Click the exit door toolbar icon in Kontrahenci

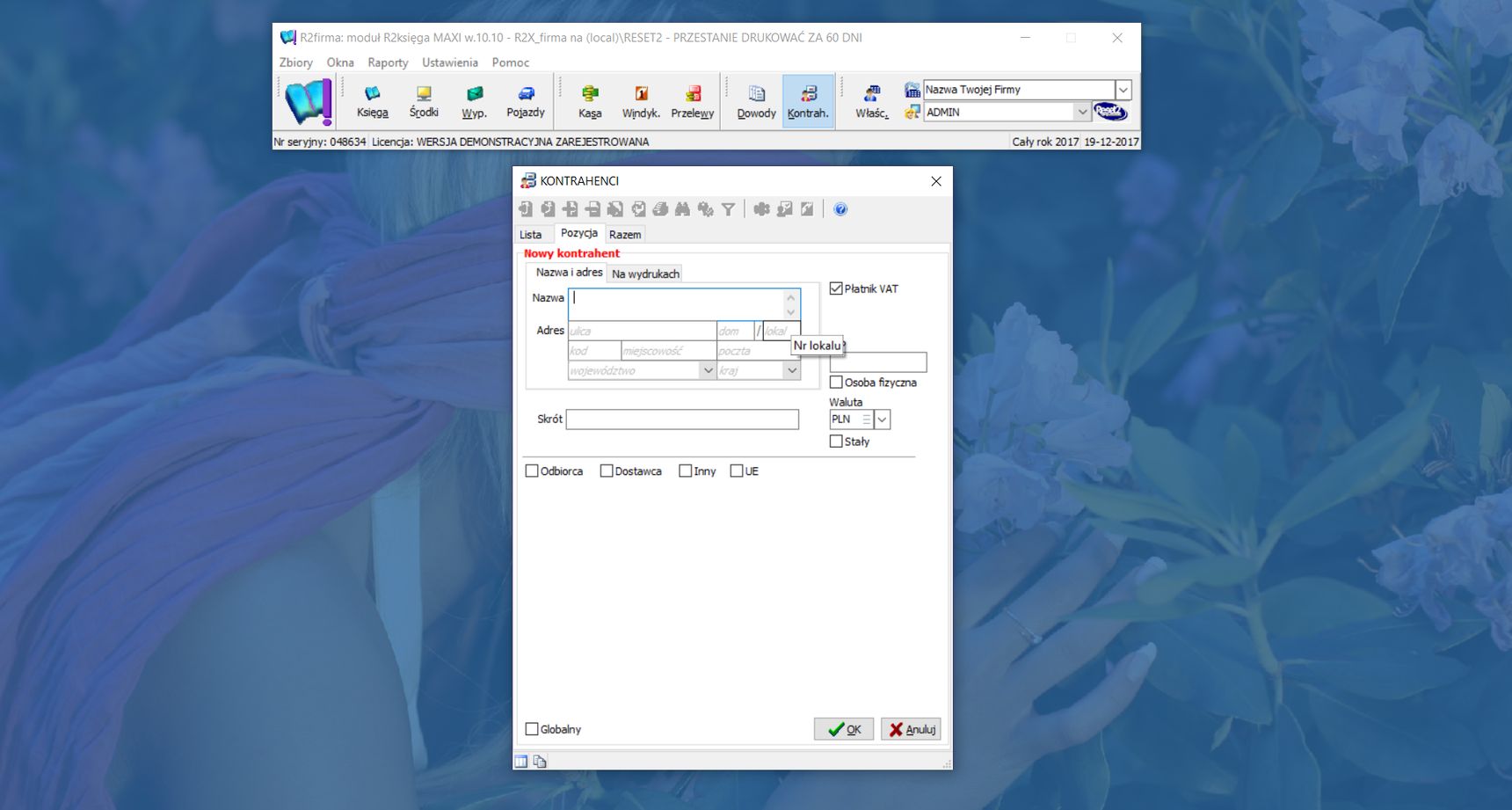pyautogui.click(x=526, y=208)
